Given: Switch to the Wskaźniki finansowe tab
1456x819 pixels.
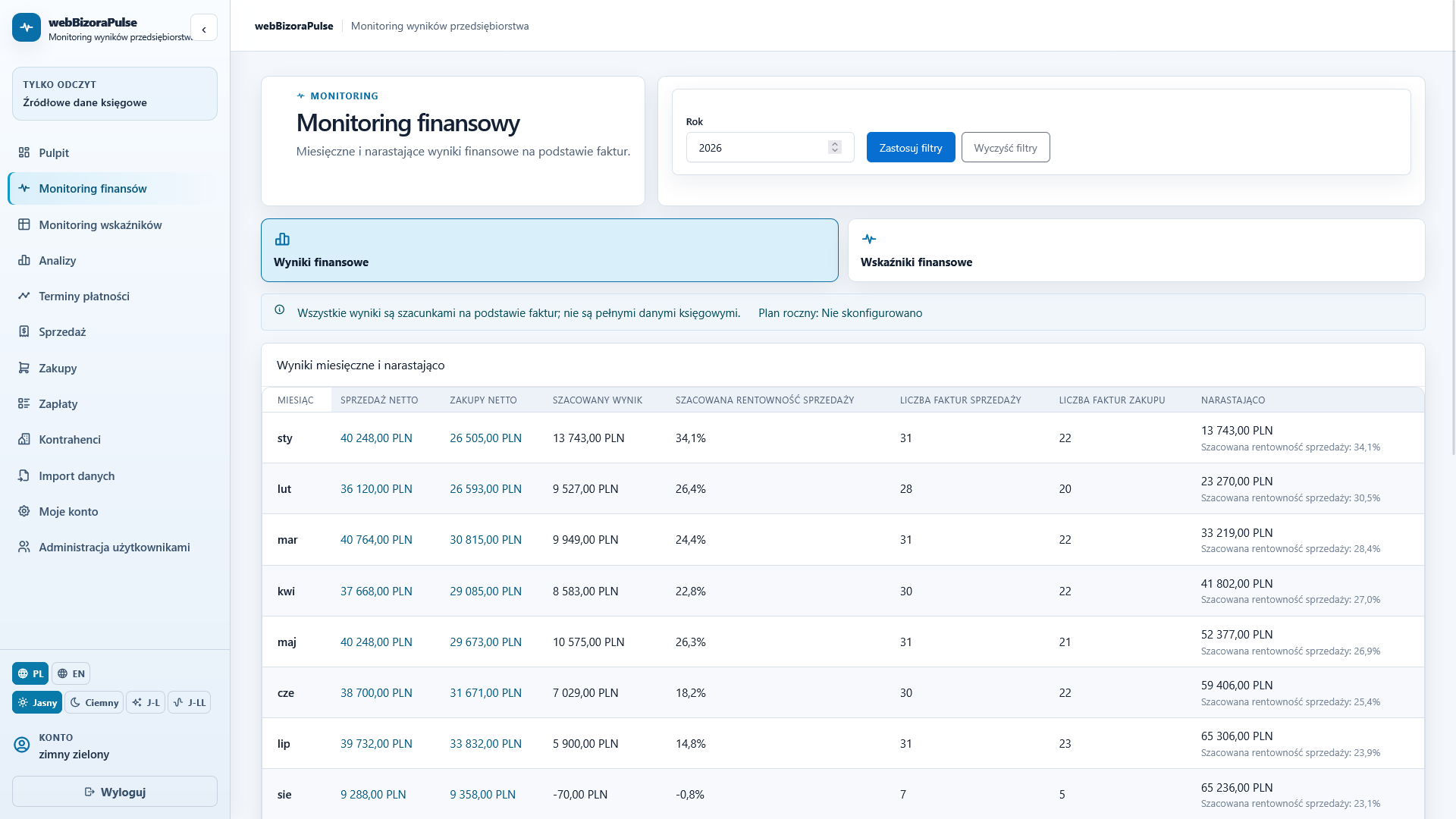Looking at the screenshot, I should click(1137, 250).
